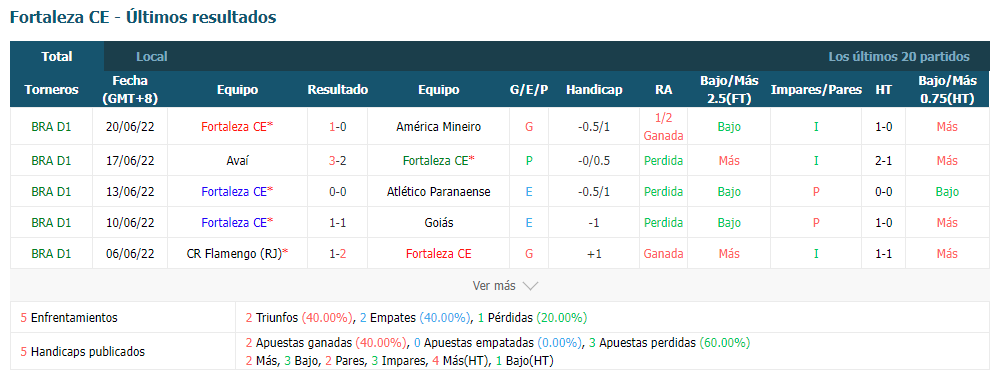
Task: Click the 1-1 result against Goiás
Action: 337,222
